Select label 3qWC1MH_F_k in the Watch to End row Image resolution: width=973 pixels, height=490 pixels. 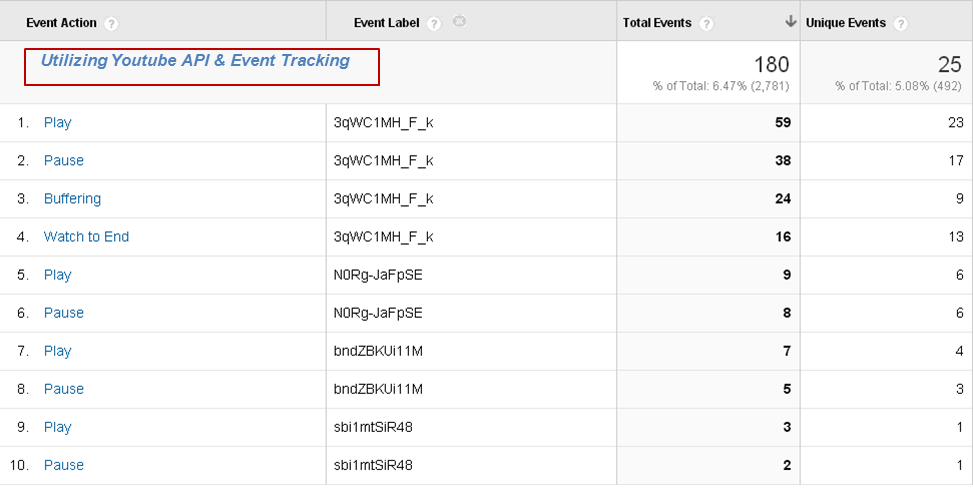(383, 237)
